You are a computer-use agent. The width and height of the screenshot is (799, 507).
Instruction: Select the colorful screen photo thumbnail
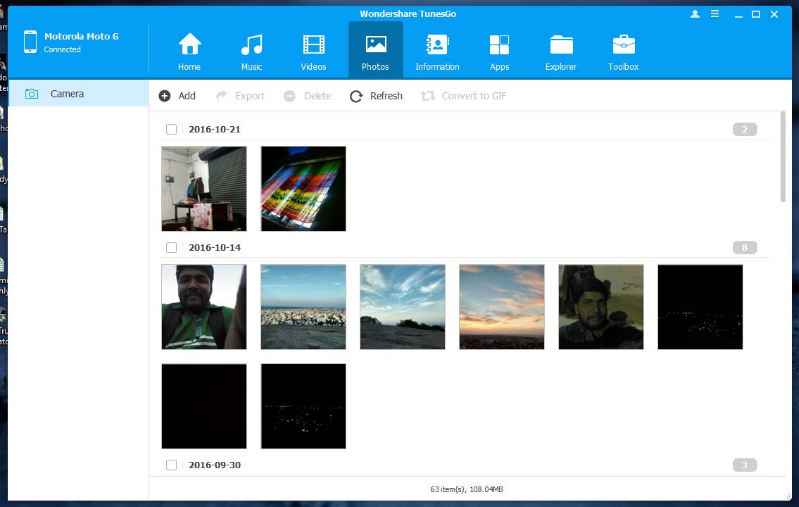303,189
